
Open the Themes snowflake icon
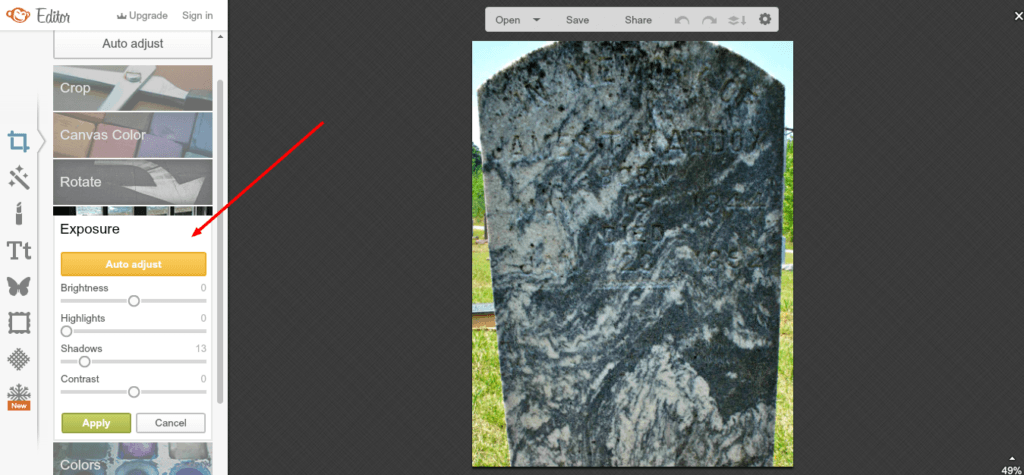(x=18, y=392)
